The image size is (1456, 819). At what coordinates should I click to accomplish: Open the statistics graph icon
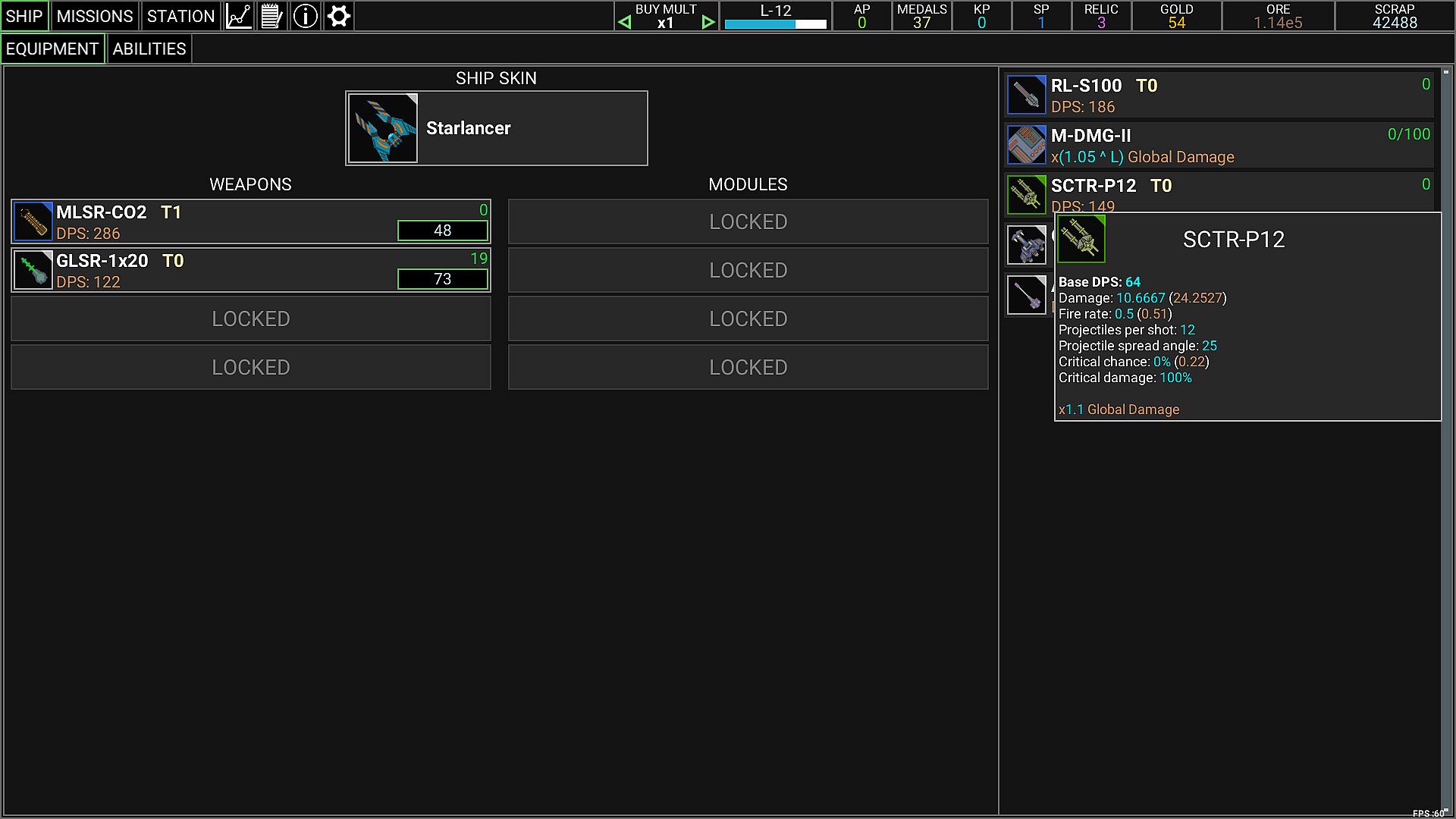click(x=239, y=16)
